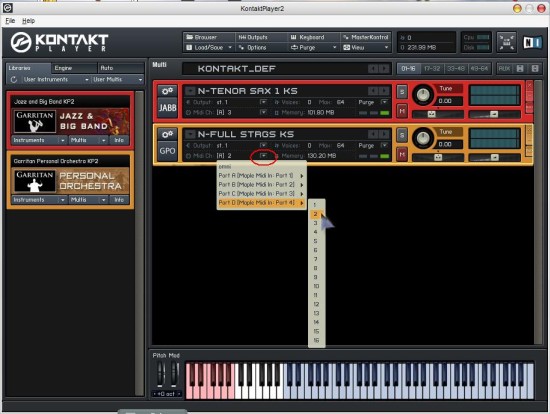Open the Browser panel button
550x414 pixels.
pyautogui.click(x=209, y=37)
